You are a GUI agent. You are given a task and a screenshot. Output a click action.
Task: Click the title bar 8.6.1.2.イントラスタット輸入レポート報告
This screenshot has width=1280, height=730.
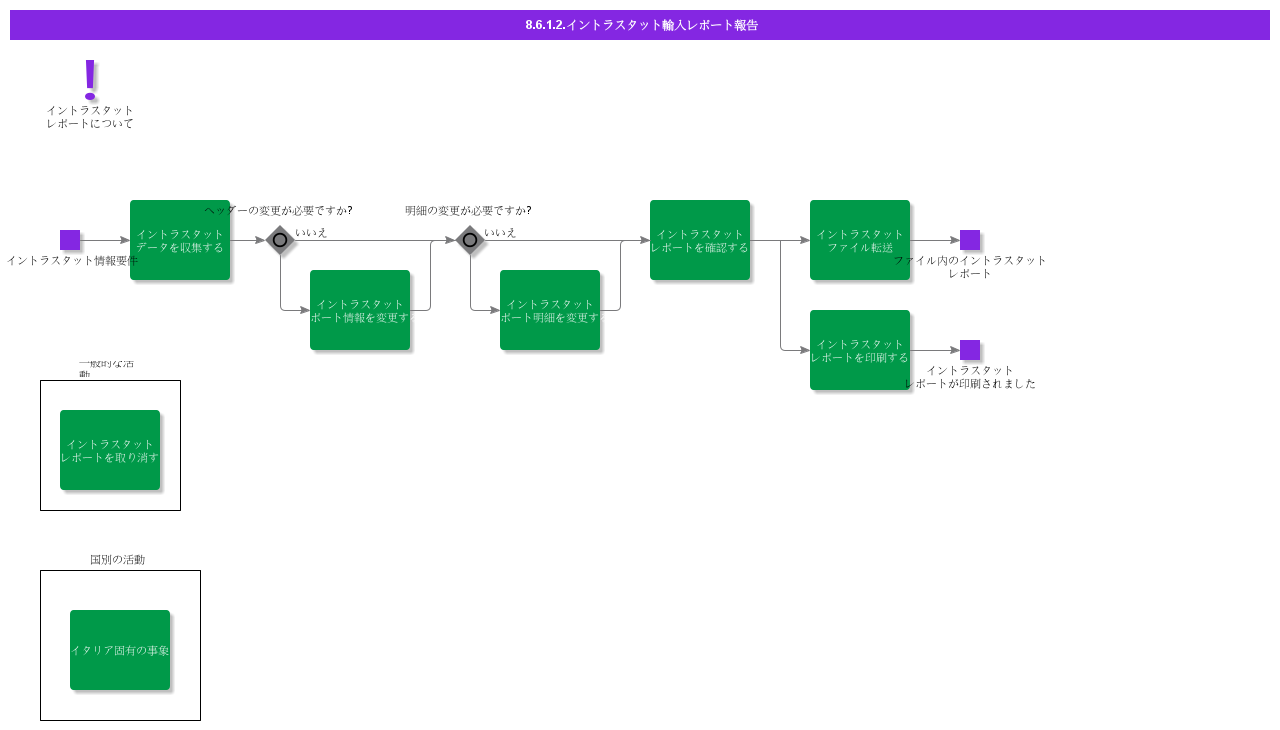tap(640, 25)
